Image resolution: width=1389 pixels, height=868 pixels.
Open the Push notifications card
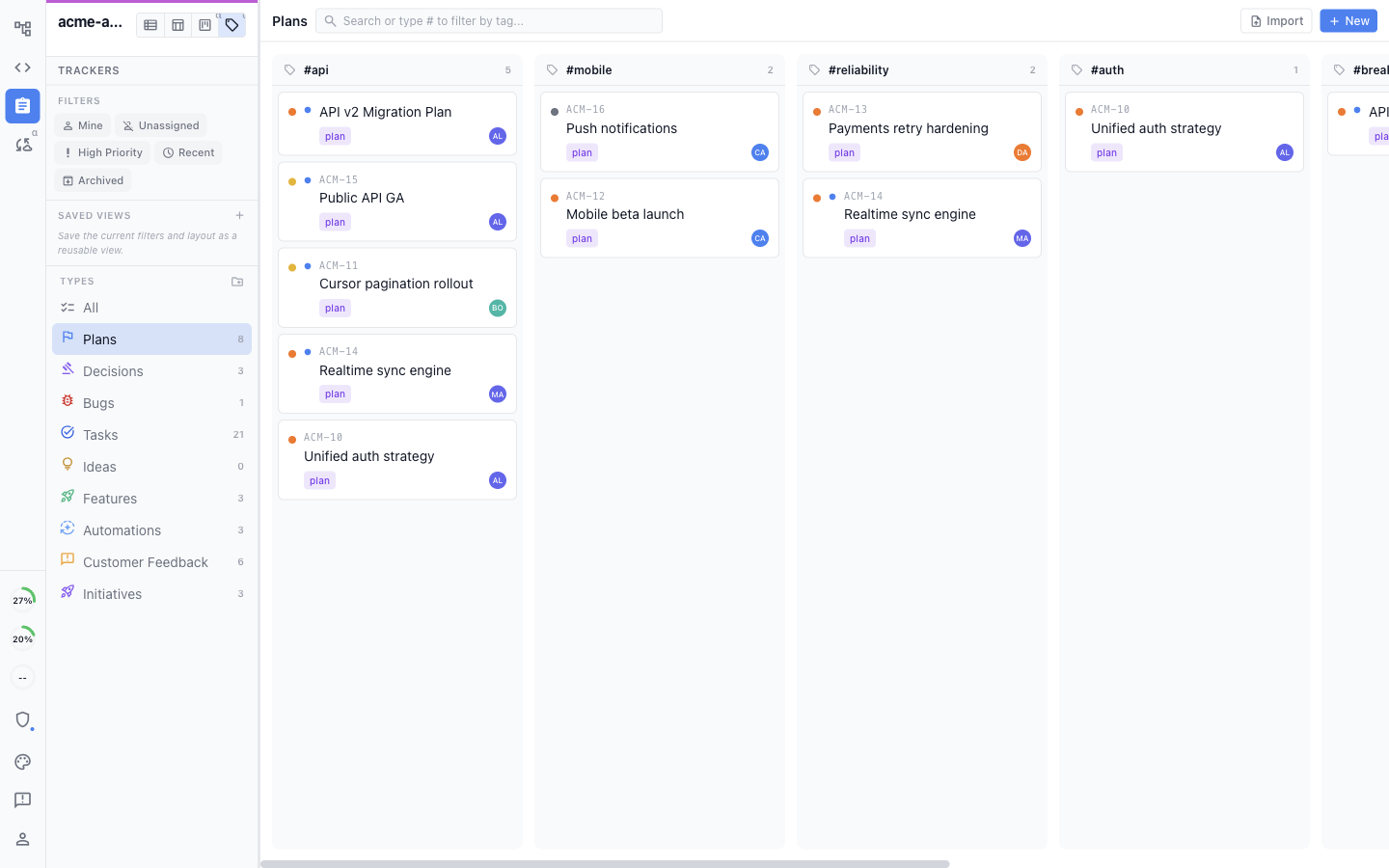(660, 132)
